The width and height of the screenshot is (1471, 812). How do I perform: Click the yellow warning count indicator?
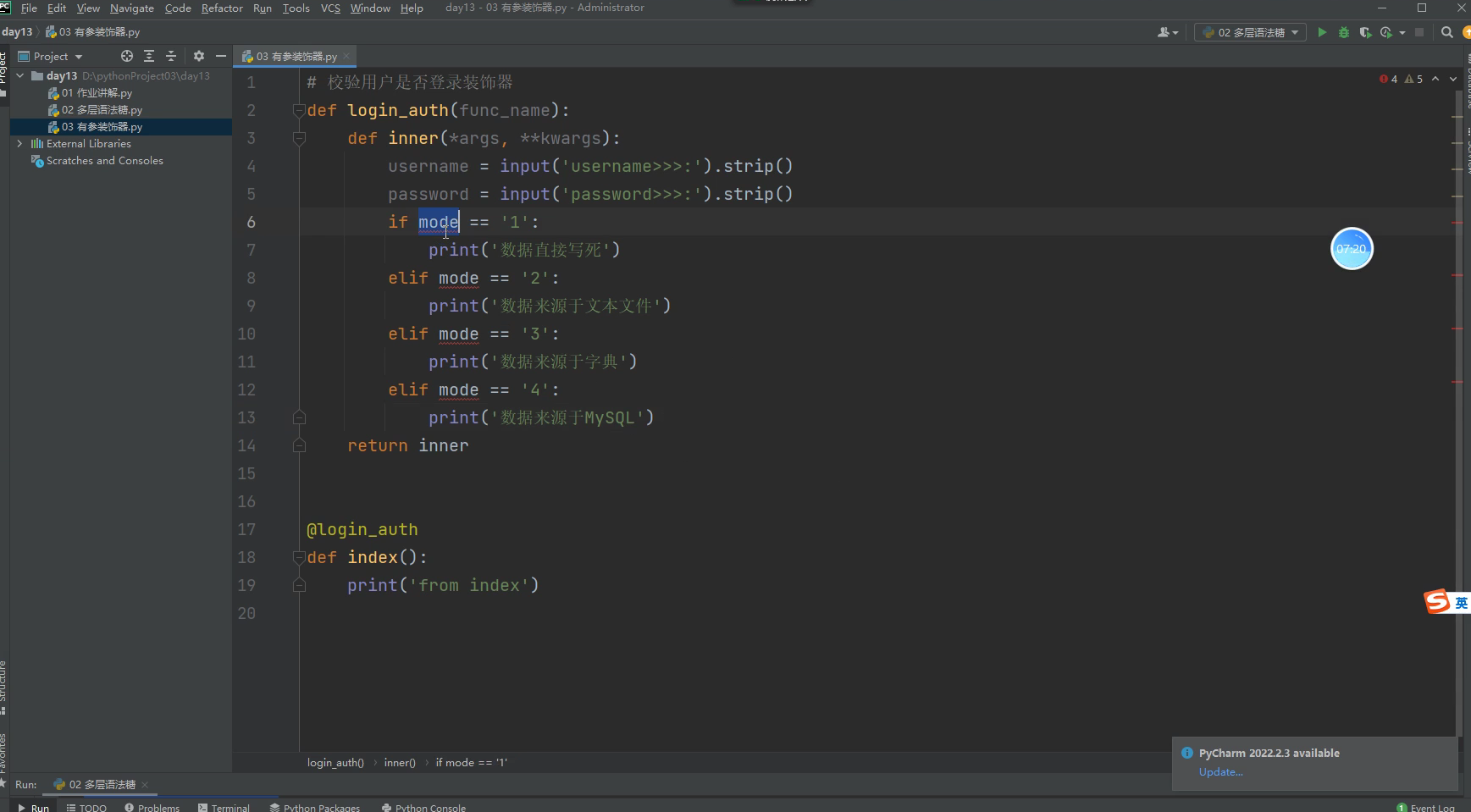pyautogui.click(x=1413, y=79)
